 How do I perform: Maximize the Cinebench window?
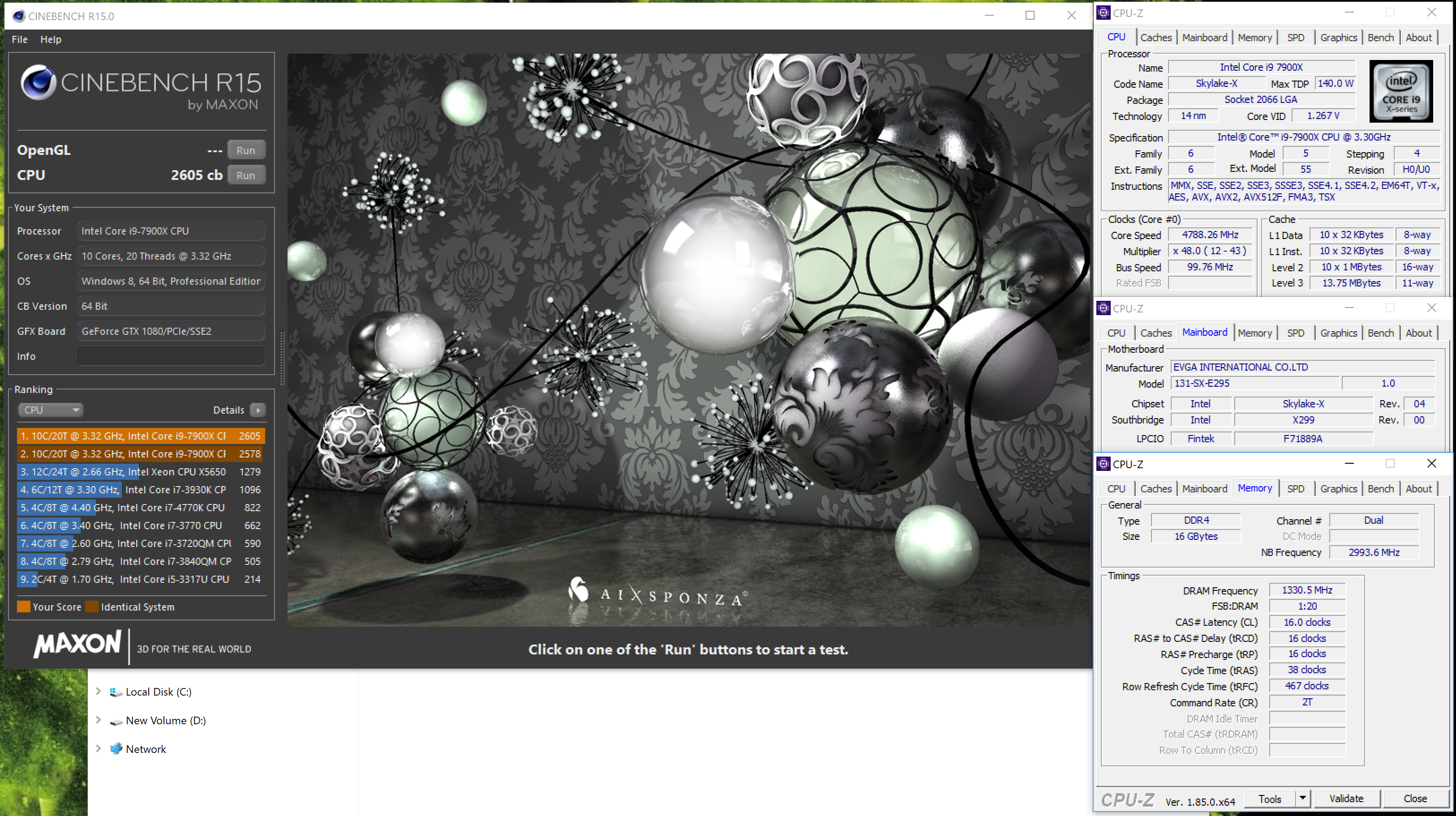point(1030,16)
